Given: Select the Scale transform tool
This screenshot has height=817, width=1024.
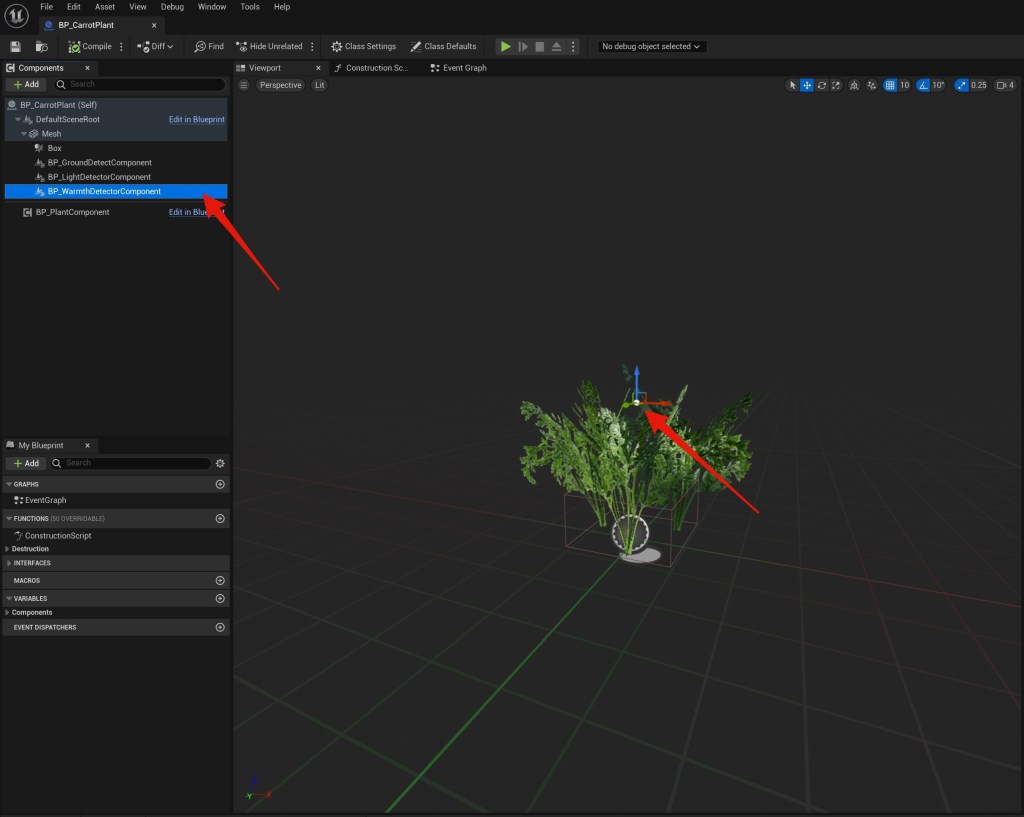Looking at the screenshot, I should point(836,85).
